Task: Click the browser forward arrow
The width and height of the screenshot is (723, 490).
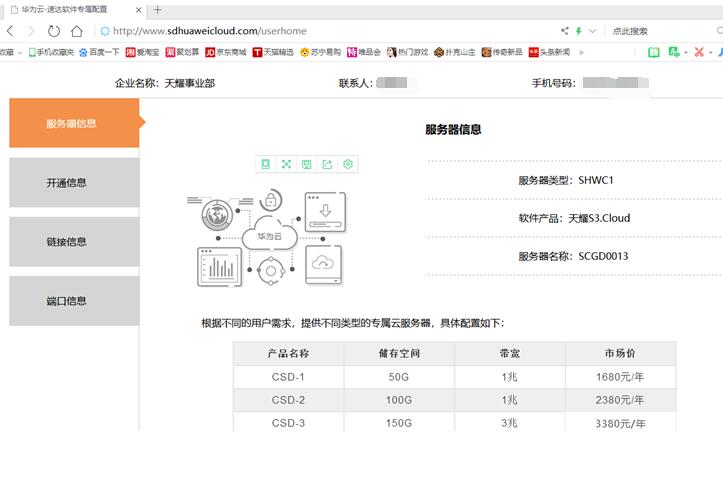Action: 31,31
